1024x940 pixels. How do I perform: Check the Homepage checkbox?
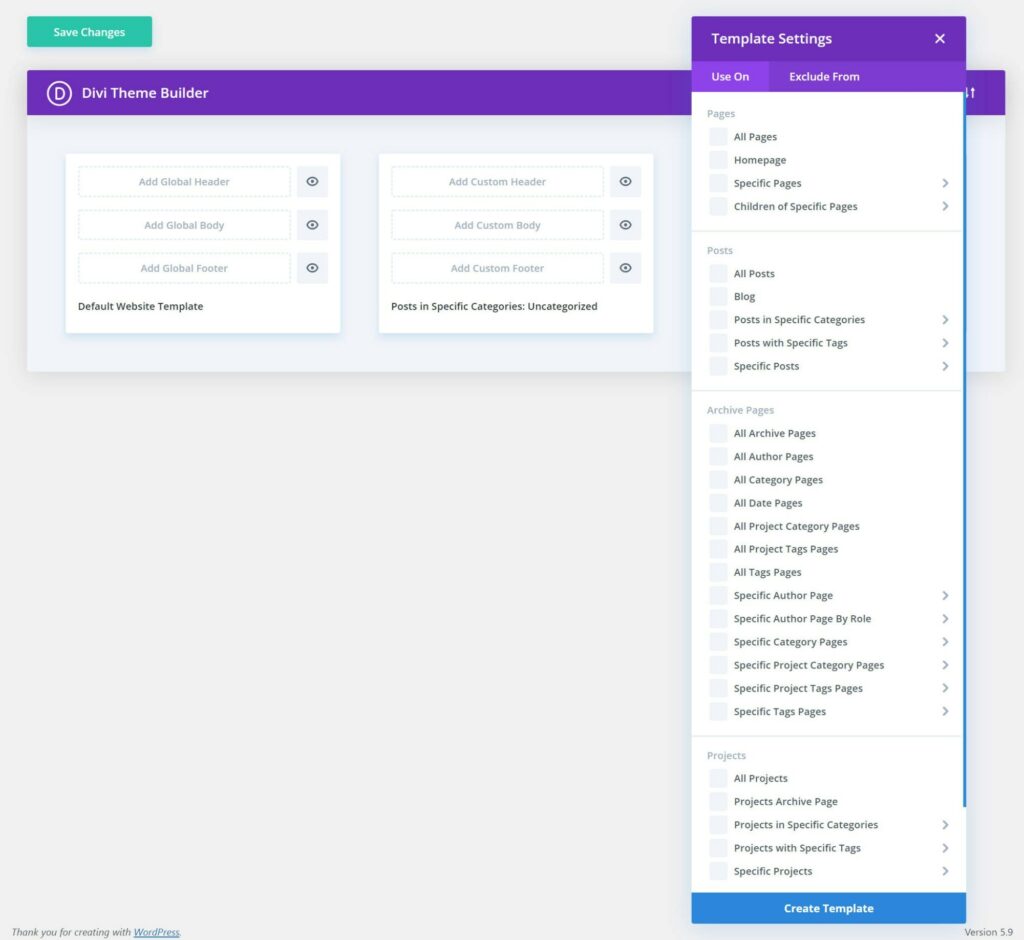(x=718, y=160)
